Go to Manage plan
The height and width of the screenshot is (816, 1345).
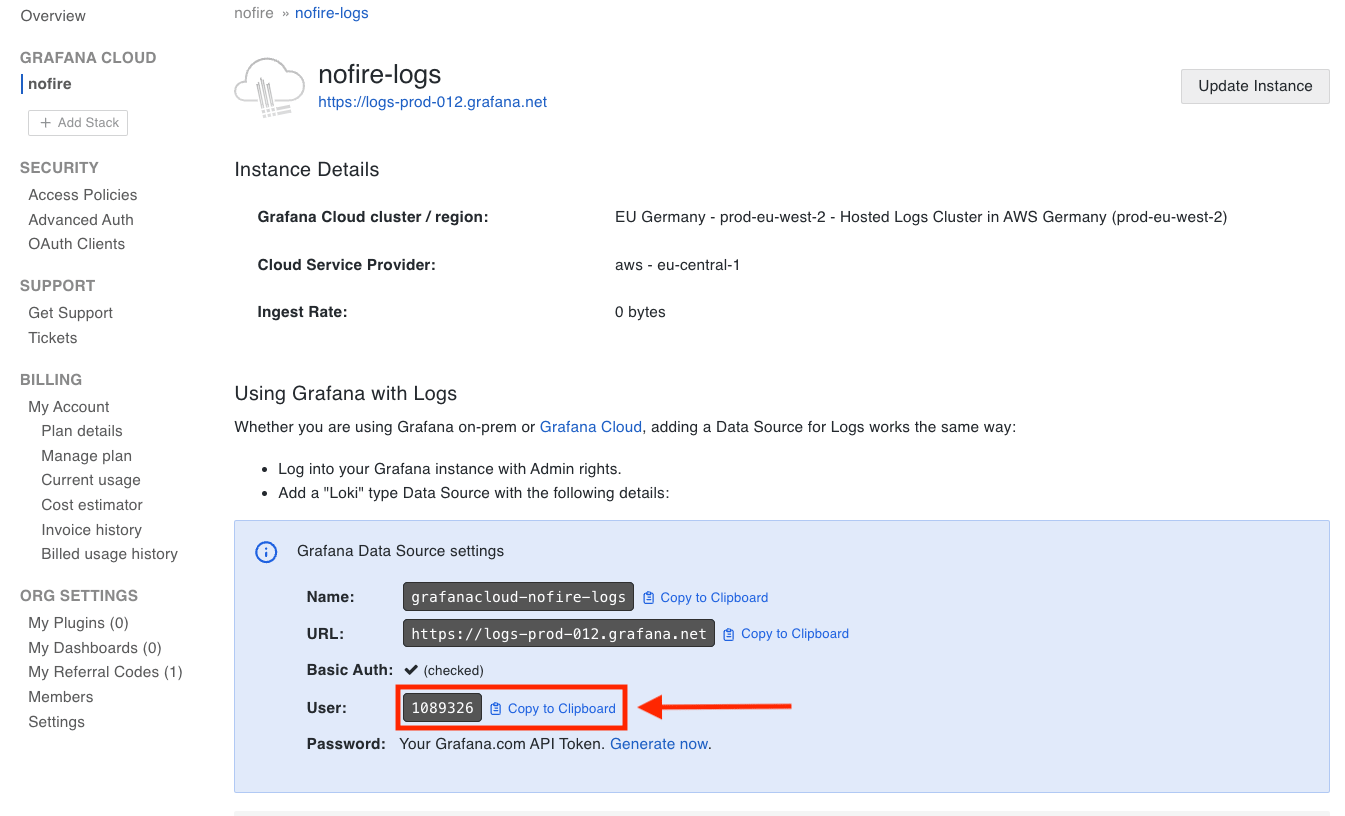point(87,456)
